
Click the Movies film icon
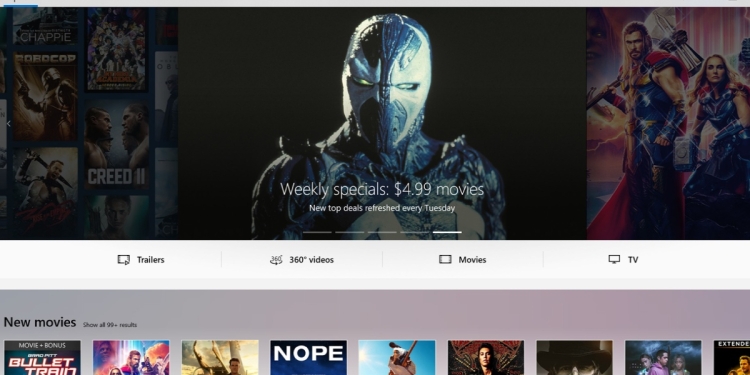point(445,259)
